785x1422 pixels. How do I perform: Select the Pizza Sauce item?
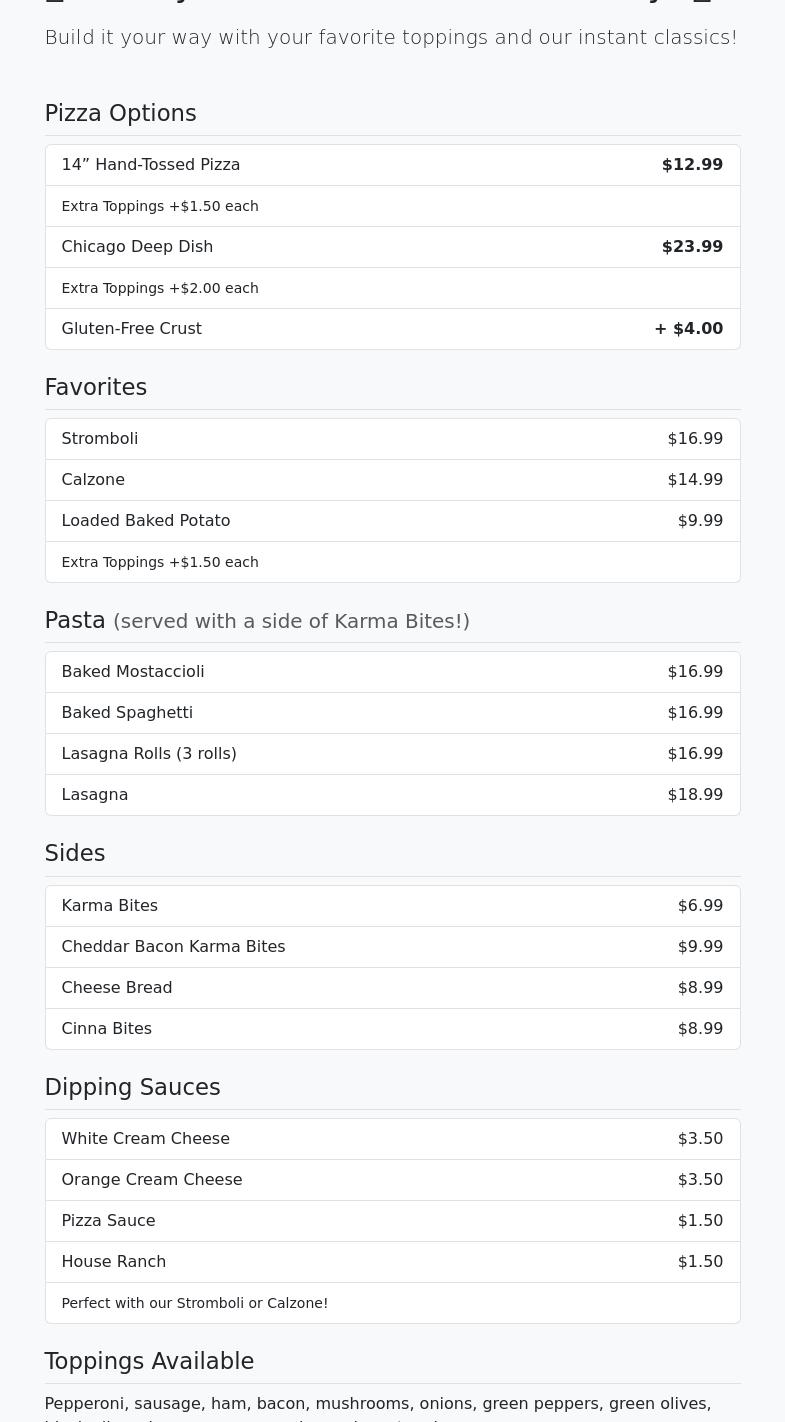108,1221
